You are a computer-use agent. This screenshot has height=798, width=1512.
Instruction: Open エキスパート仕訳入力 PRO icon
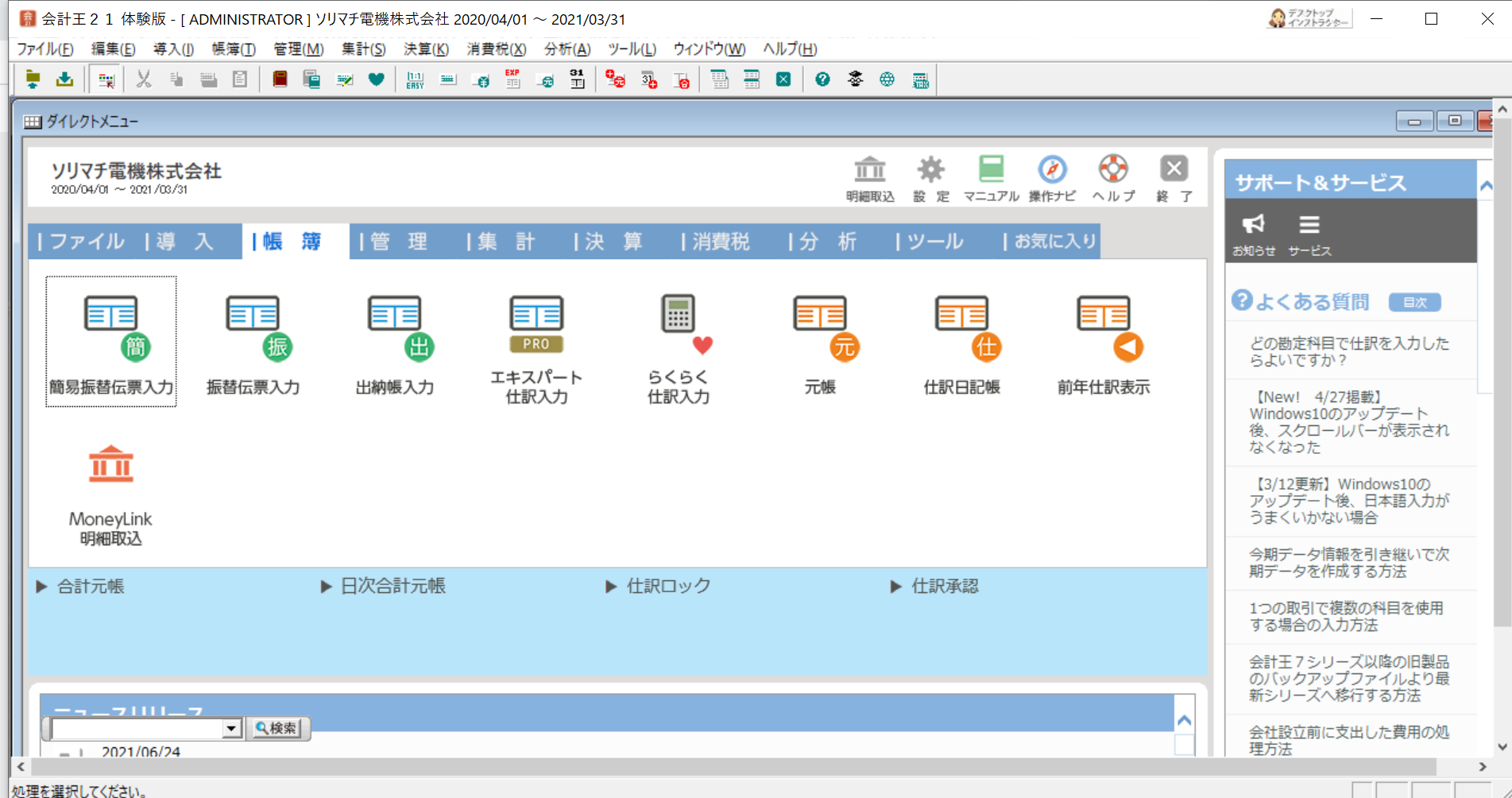click(536, 348)
